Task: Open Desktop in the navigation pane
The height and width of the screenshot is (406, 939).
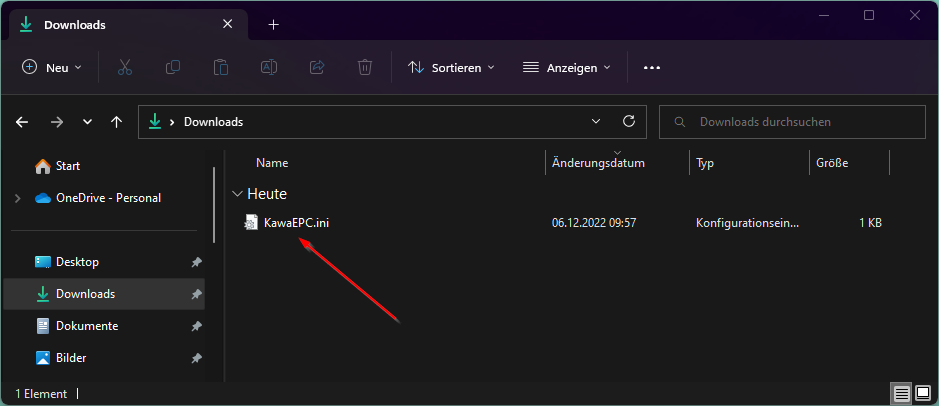Action: [x=77, y=262]
